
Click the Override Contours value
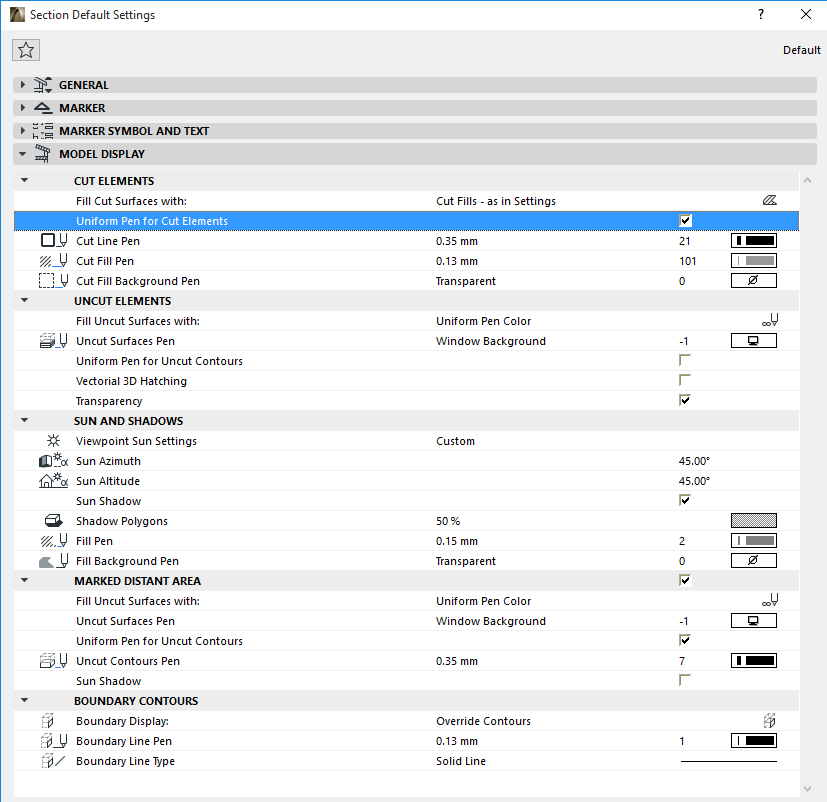483,721
